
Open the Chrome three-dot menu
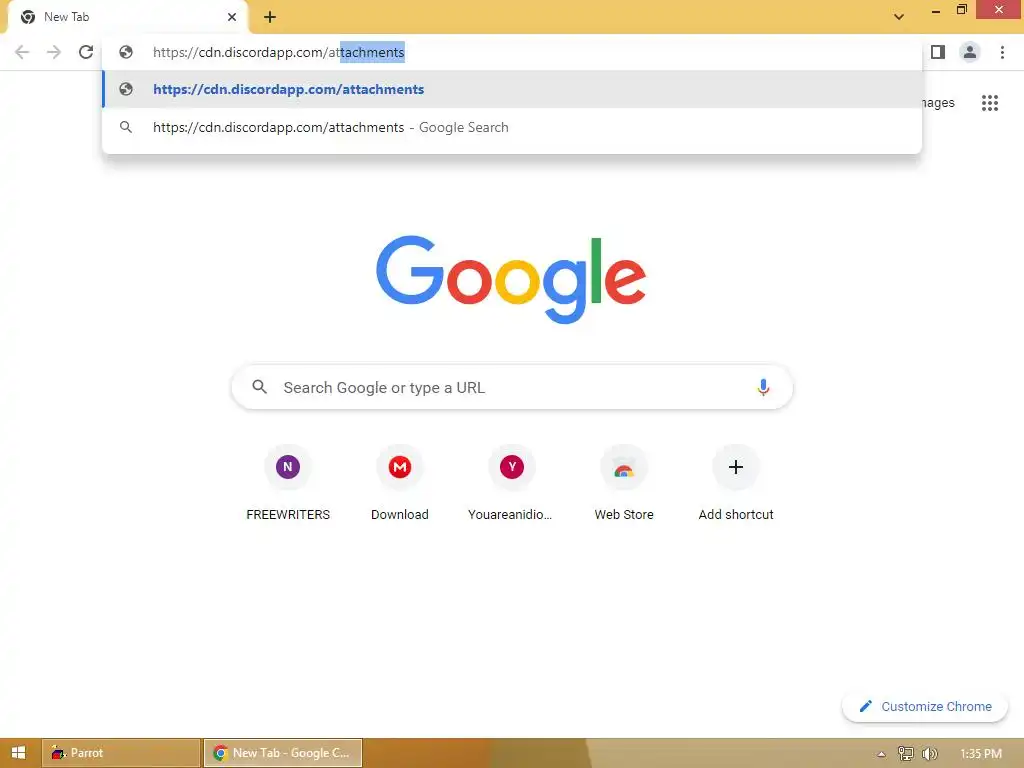point(1002,52)
